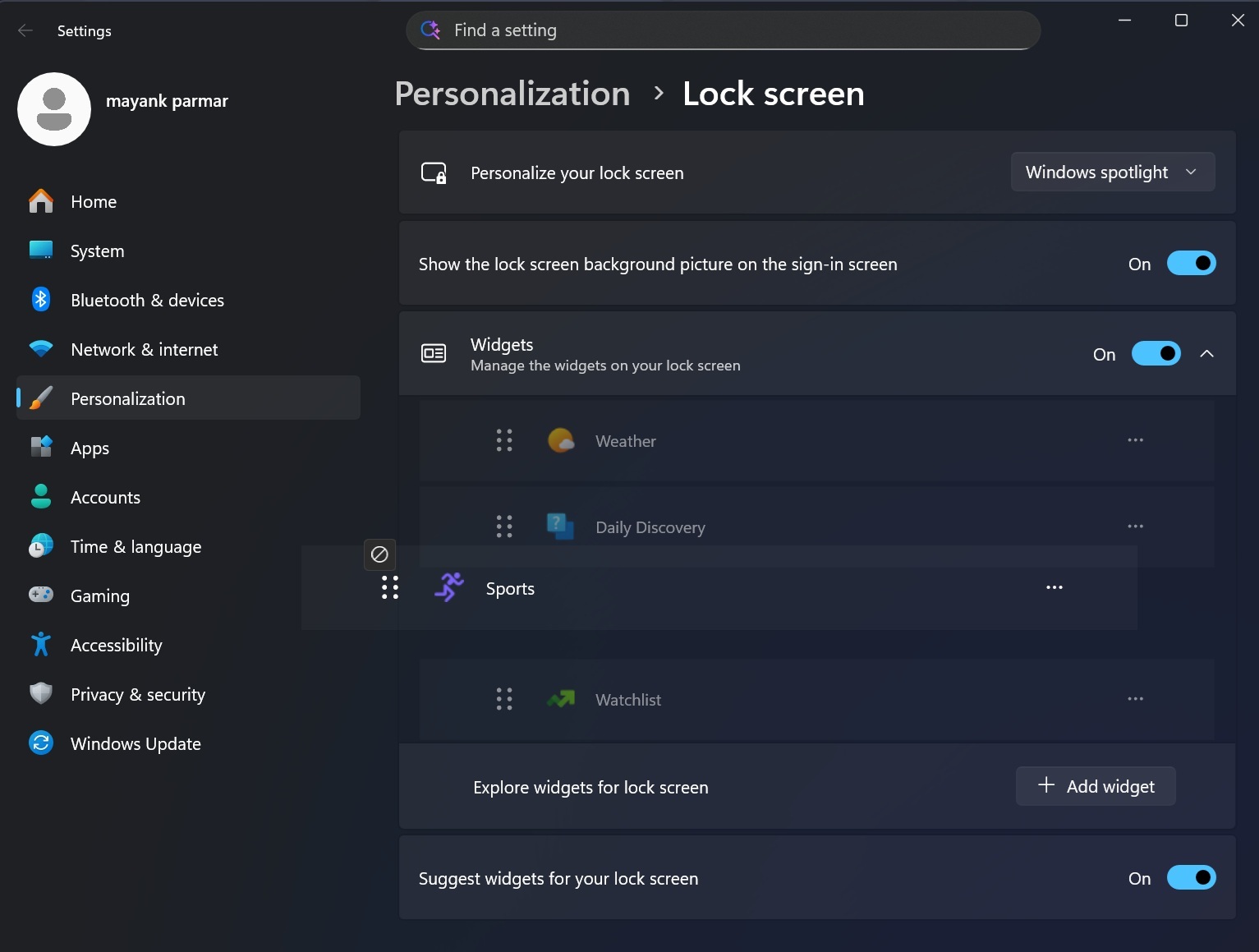Disable the Widgets toggle switch

(x=1156, y=353)
